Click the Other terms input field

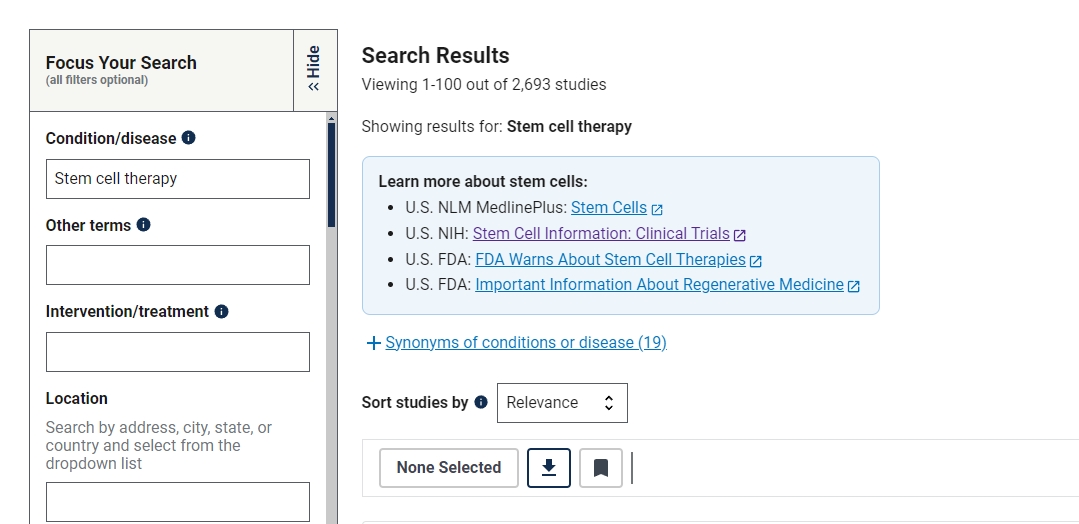(x=178, y=265)
